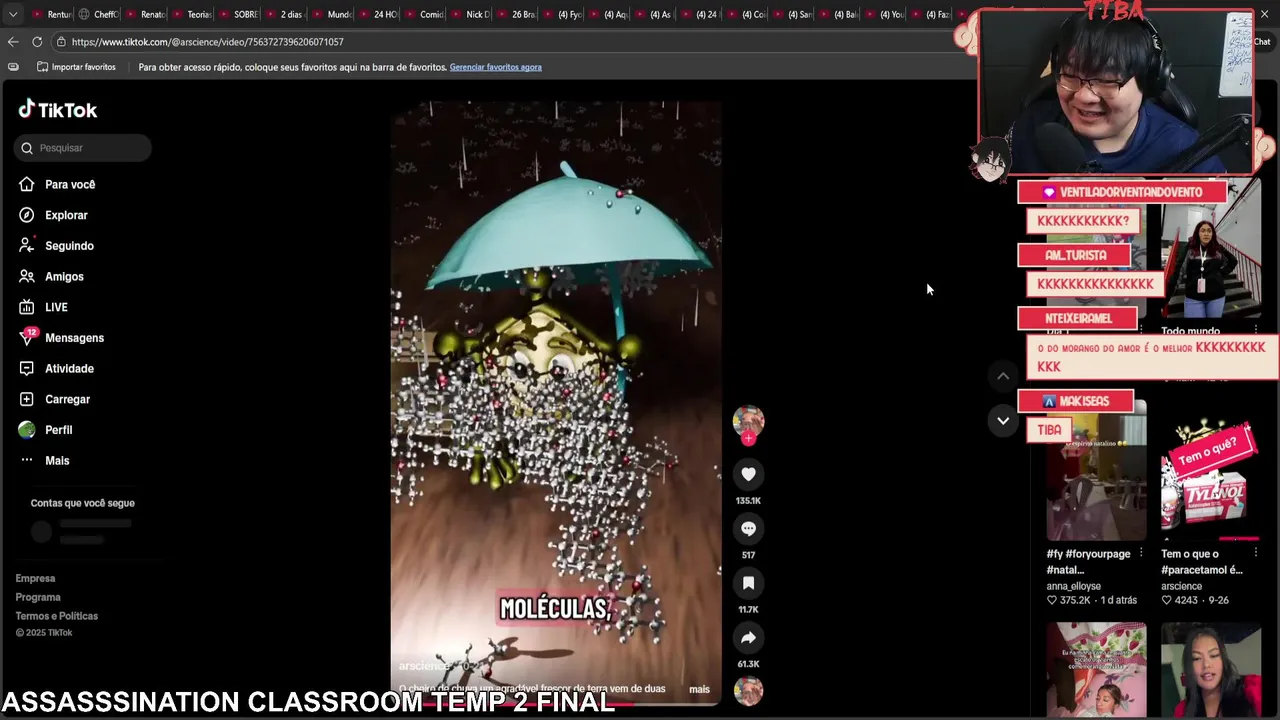
Task: Open the sound disc below share count
Action: pos(748,691)
